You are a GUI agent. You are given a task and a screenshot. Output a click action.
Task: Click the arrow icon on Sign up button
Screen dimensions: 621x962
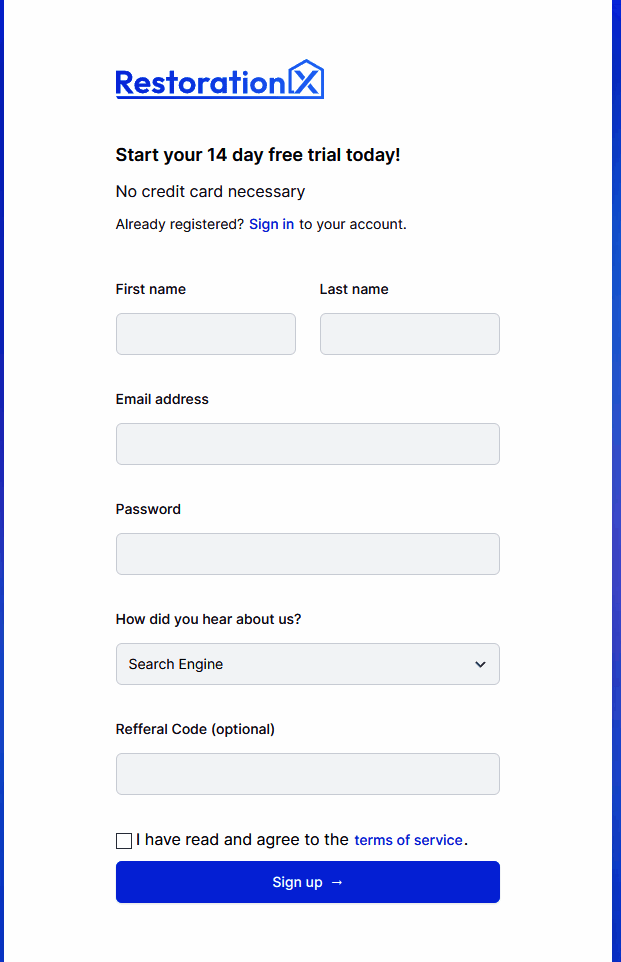point(337,882)
